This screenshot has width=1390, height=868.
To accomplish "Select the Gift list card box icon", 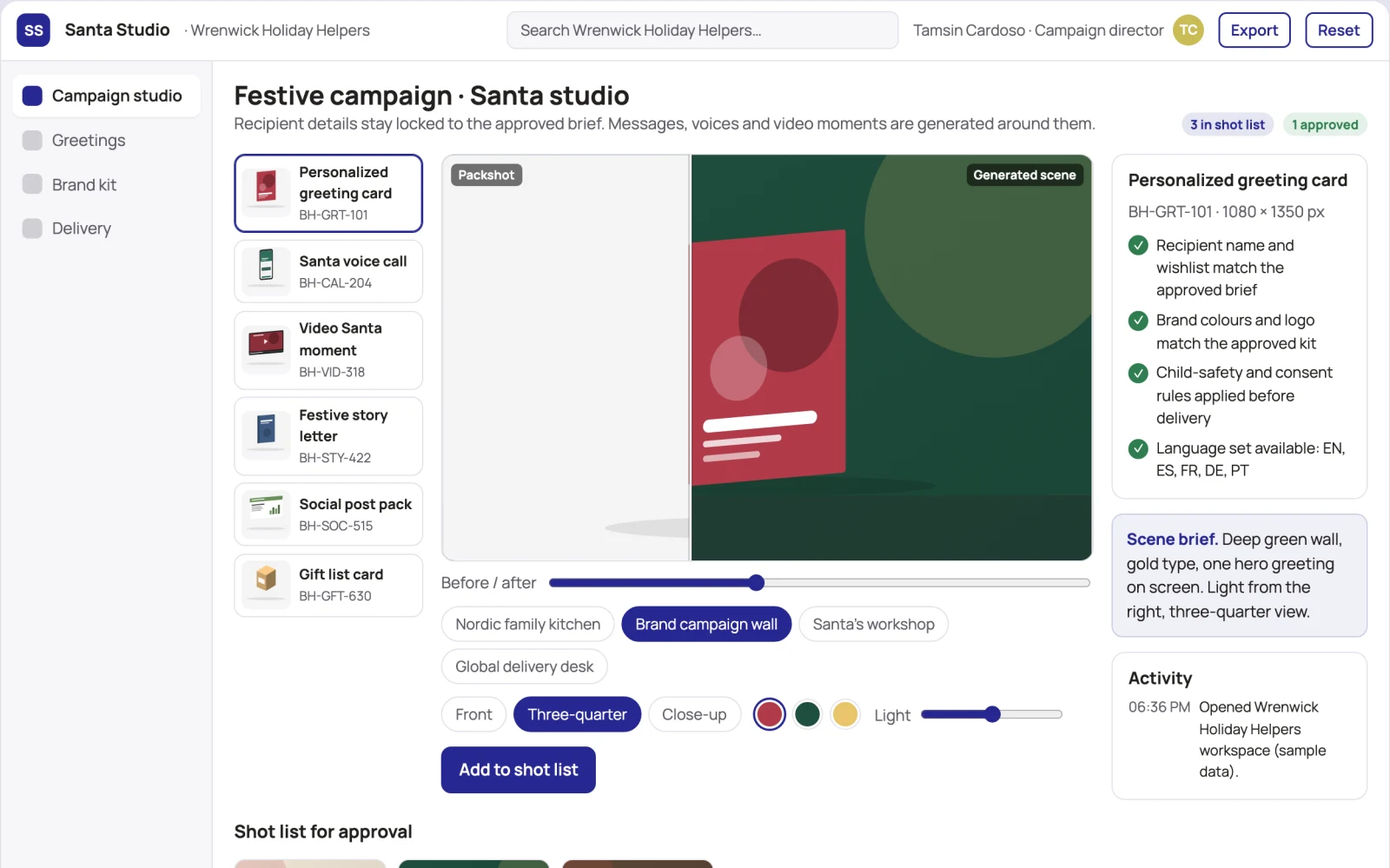I will click(266, 585).
